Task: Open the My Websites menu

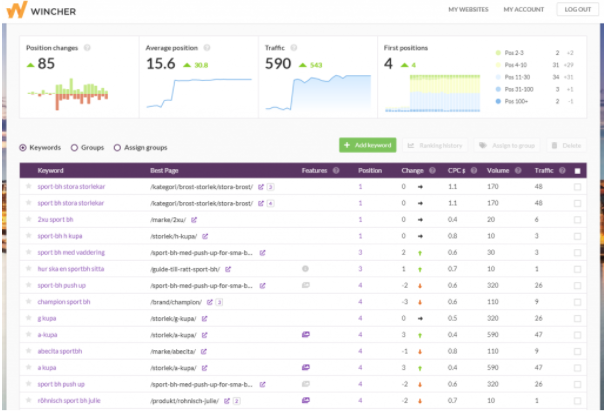Action: click(x=468, y=9)
